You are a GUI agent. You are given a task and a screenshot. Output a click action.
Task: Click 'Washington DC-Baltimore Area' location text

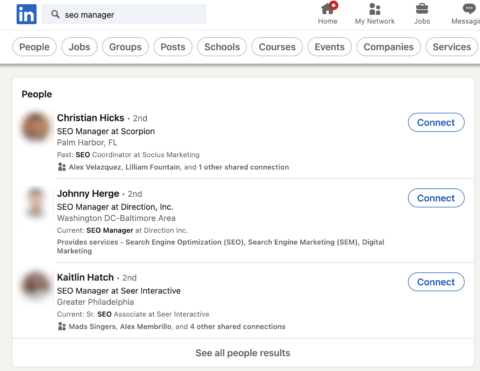click(x=116, y=218)
